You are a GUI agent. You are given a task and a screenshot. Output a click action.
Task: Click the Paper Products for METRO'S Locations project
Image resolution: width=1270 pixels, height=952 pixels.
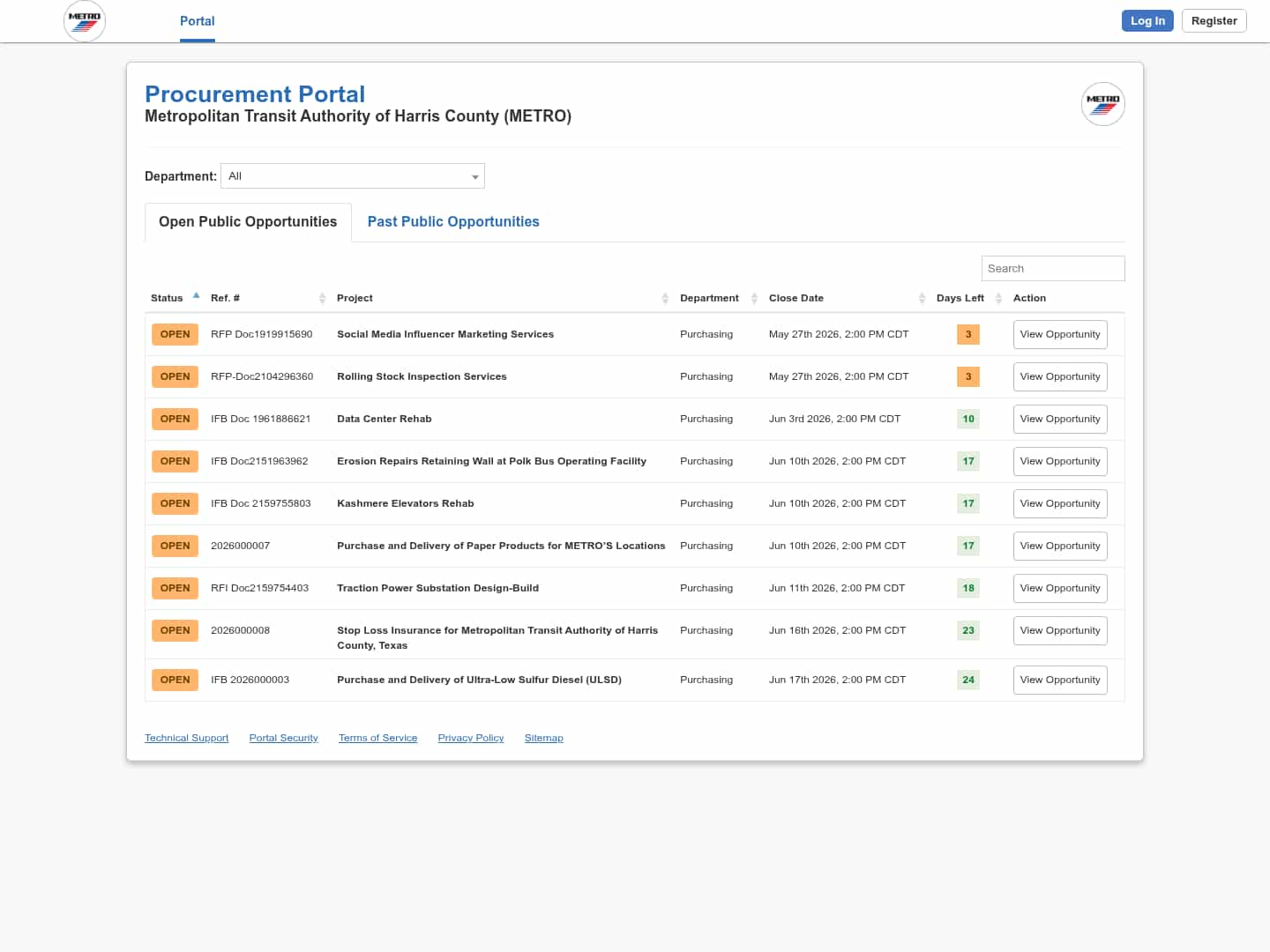(501, 547)
